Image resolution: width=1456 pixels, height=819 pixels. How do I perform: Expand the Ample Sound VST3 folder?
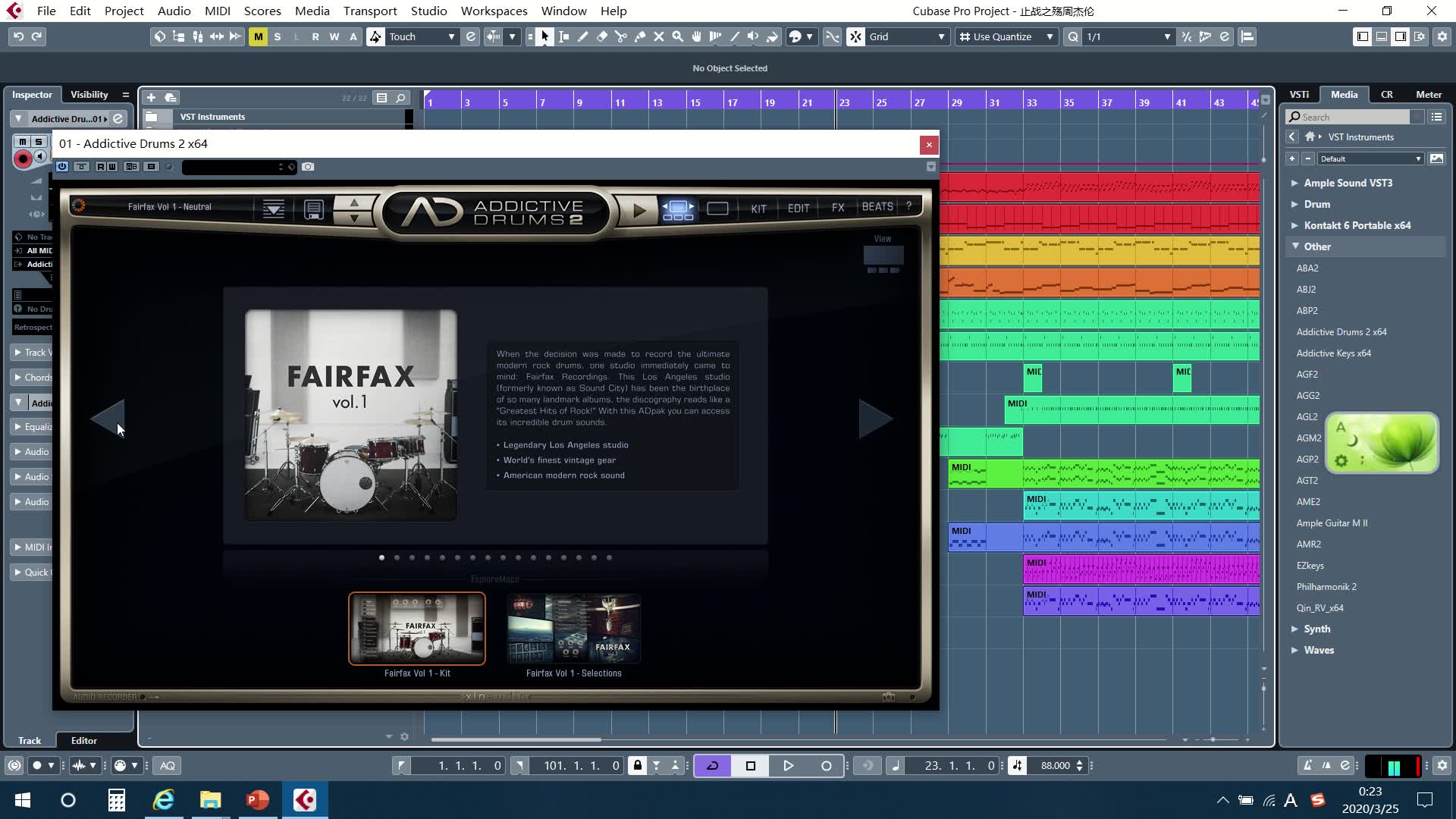pyautogui.click(x=1294, y=183)
